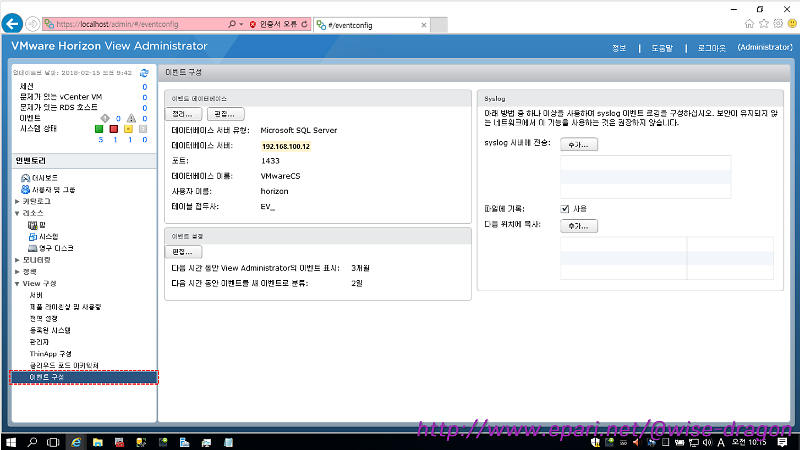This screenshot has width=800, height=450.
Task: Open the 도움말 help link
Action: pos(662,47)
